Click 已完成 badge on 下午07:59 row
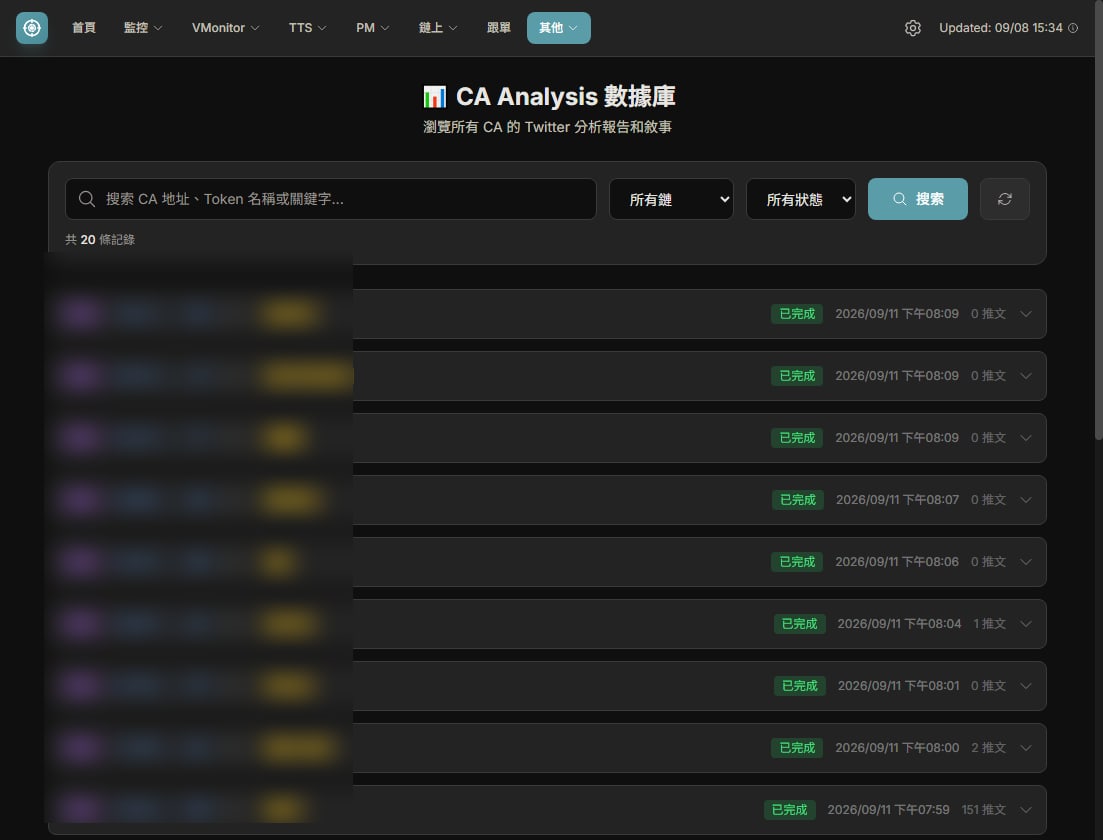1103x840 pixels. pyautogui.click(x=789, y=809)
